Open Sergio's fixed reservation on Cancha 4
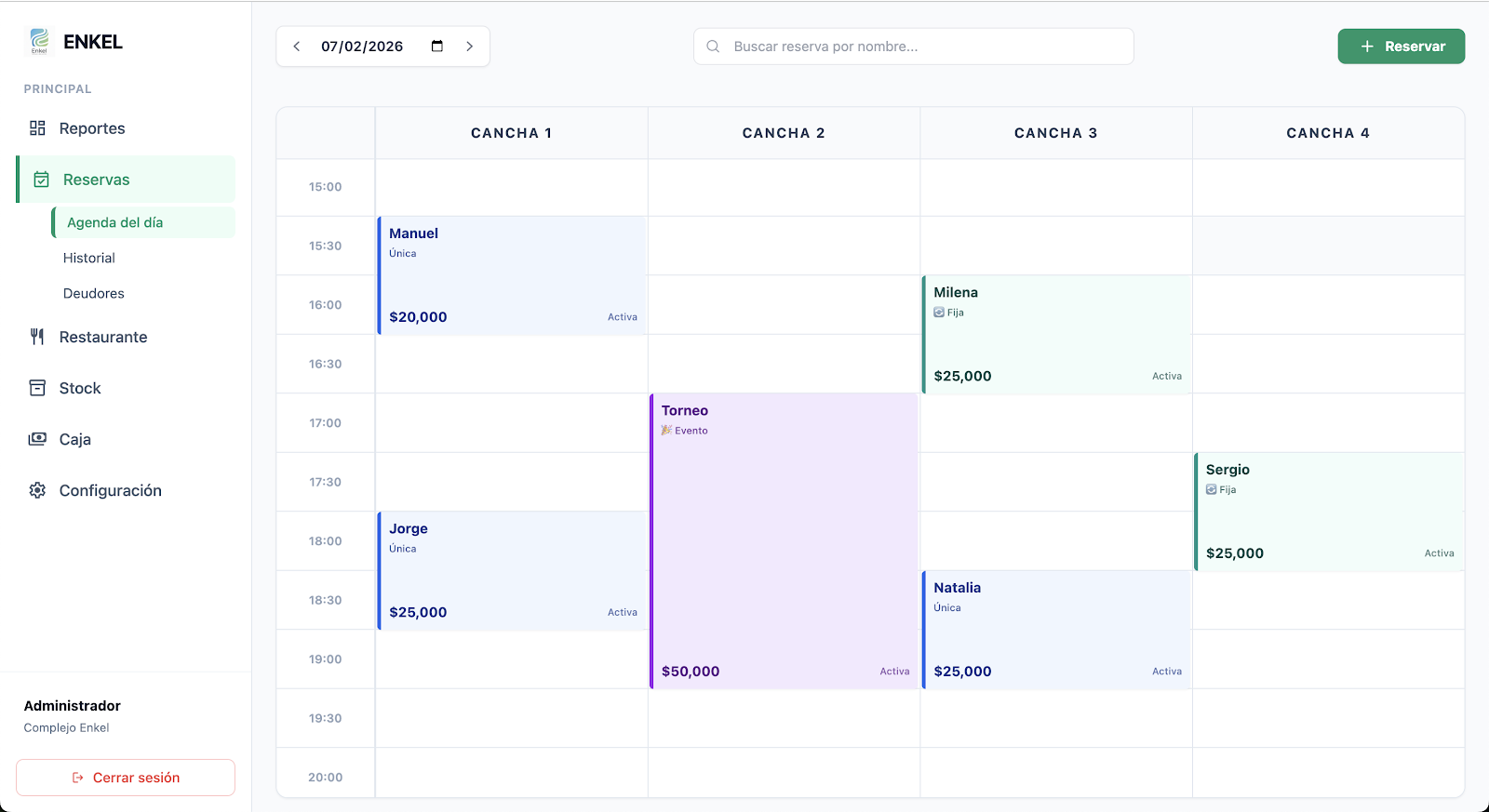This screenshot has width=1489, height=812. coord(1328,512)
